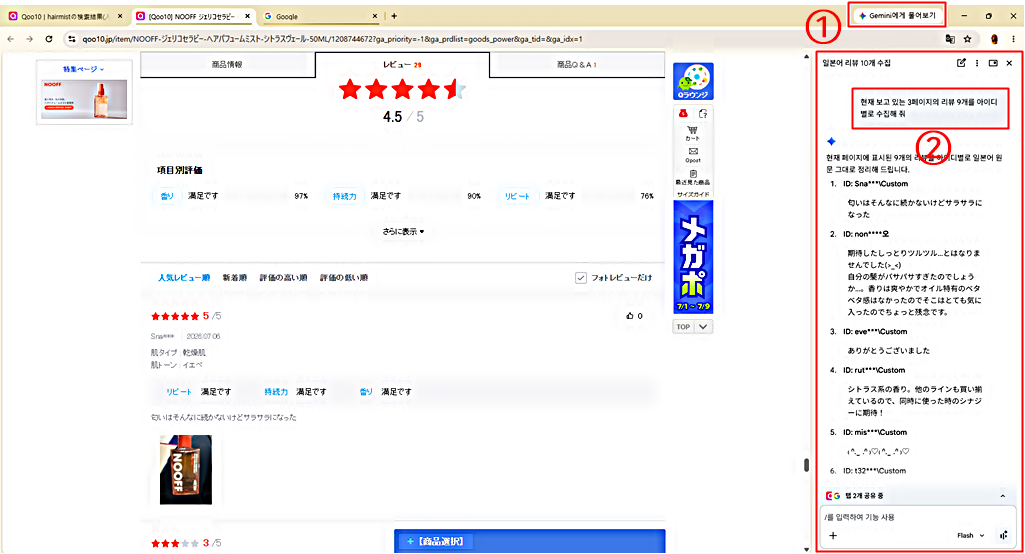Click the red money bag icon in sidebar
Screen dimensions: 1025x554
[683, 114]
